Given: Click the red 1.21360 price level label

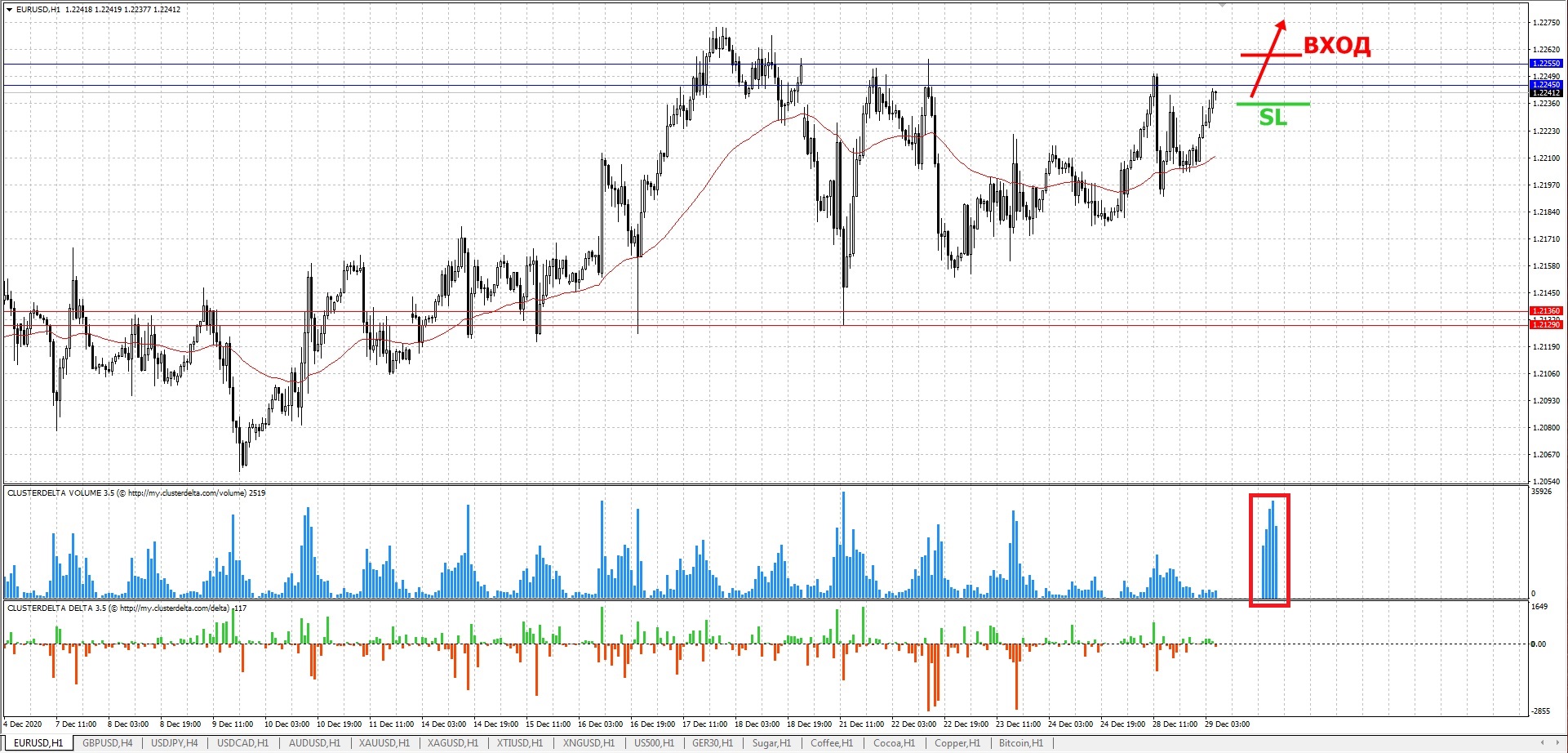Looking at the screenshot, I should (1545, 311).
